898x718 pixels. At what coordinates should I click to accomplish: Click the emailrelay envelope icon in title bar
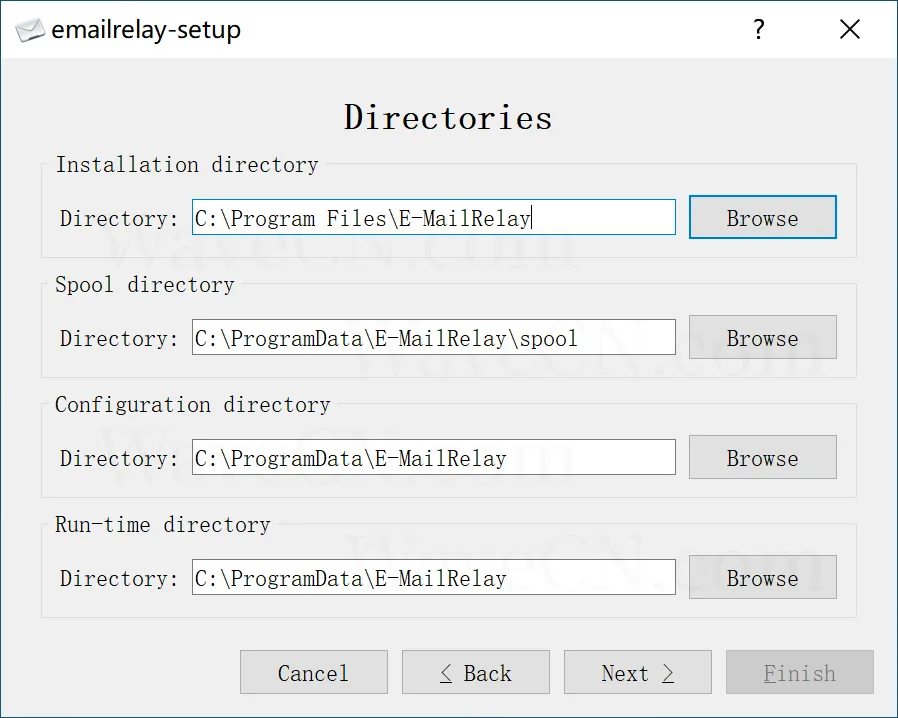(30, 30)
